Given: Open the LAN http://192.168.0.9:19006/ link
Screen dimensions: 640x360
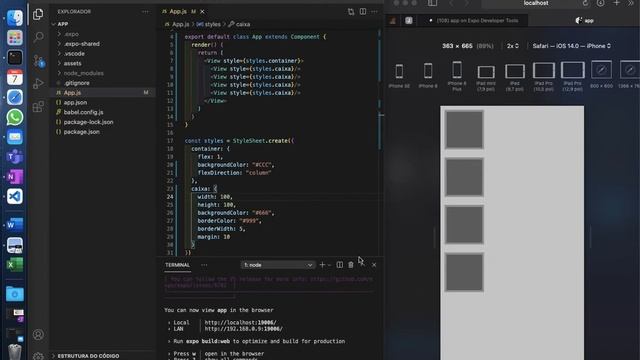Looking at the screenshot, I should coord(244,329).
